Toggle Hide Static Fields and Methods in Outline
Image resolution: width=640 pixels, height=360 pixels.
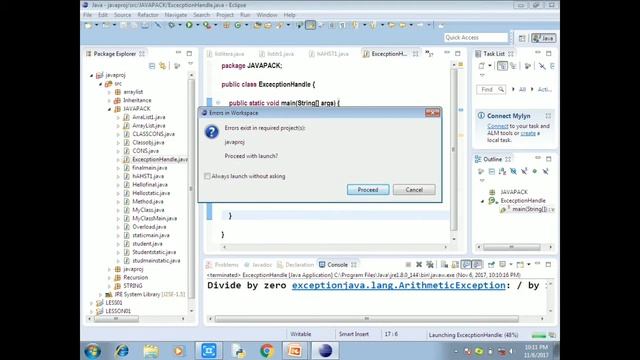pos(524,171)
